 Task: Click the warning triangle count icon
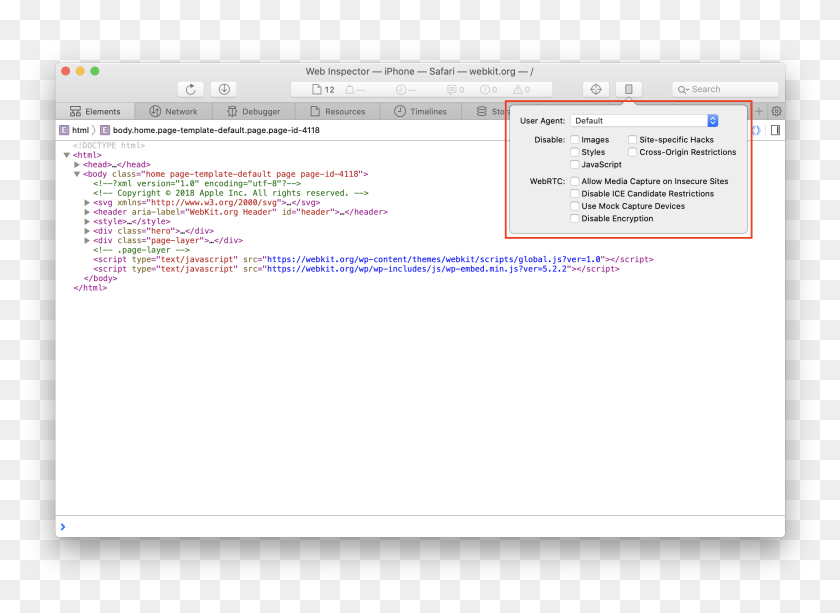[x=522, y=89]
